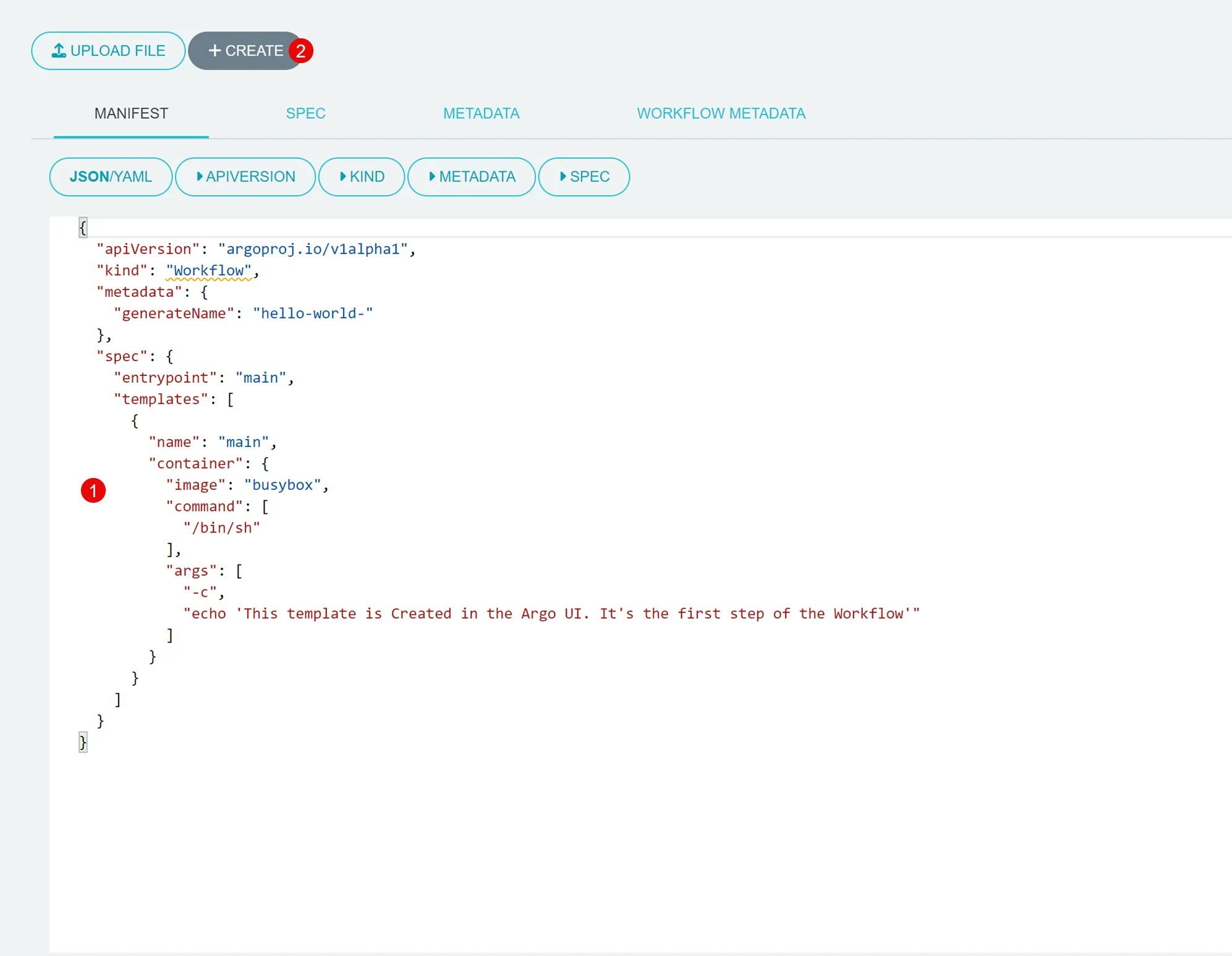Click the empty editor area below the JSON
Viewport: 1232px width, 956px height.
[x=640, y=853]
